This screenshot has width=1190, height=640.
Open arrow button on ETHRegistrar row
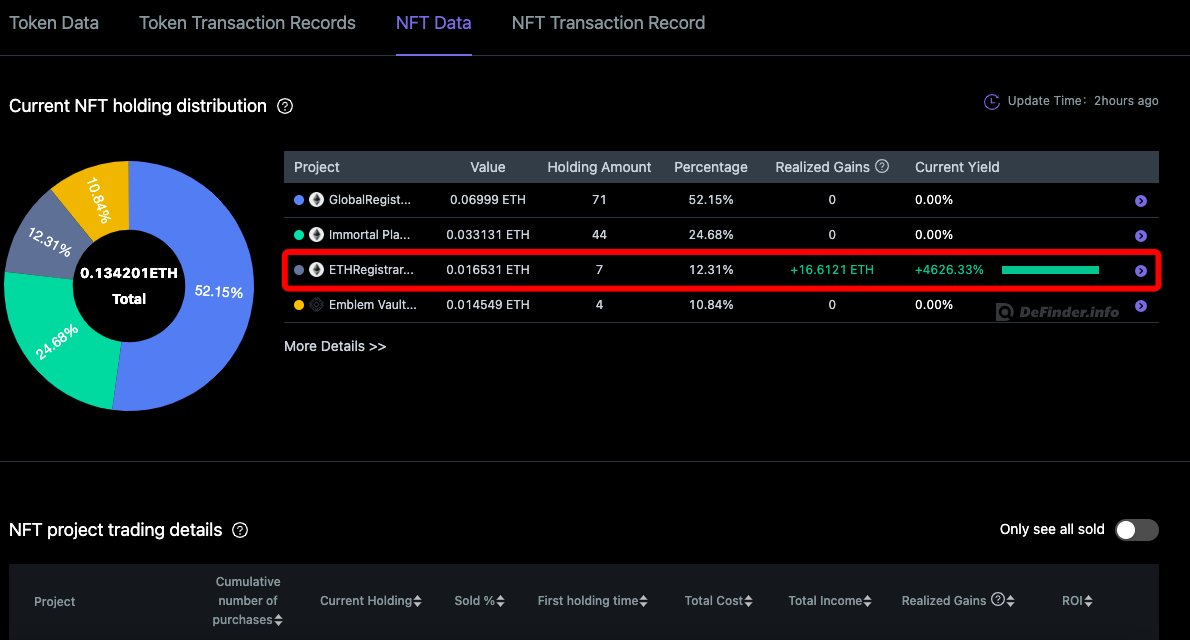tap(1140, 271)
